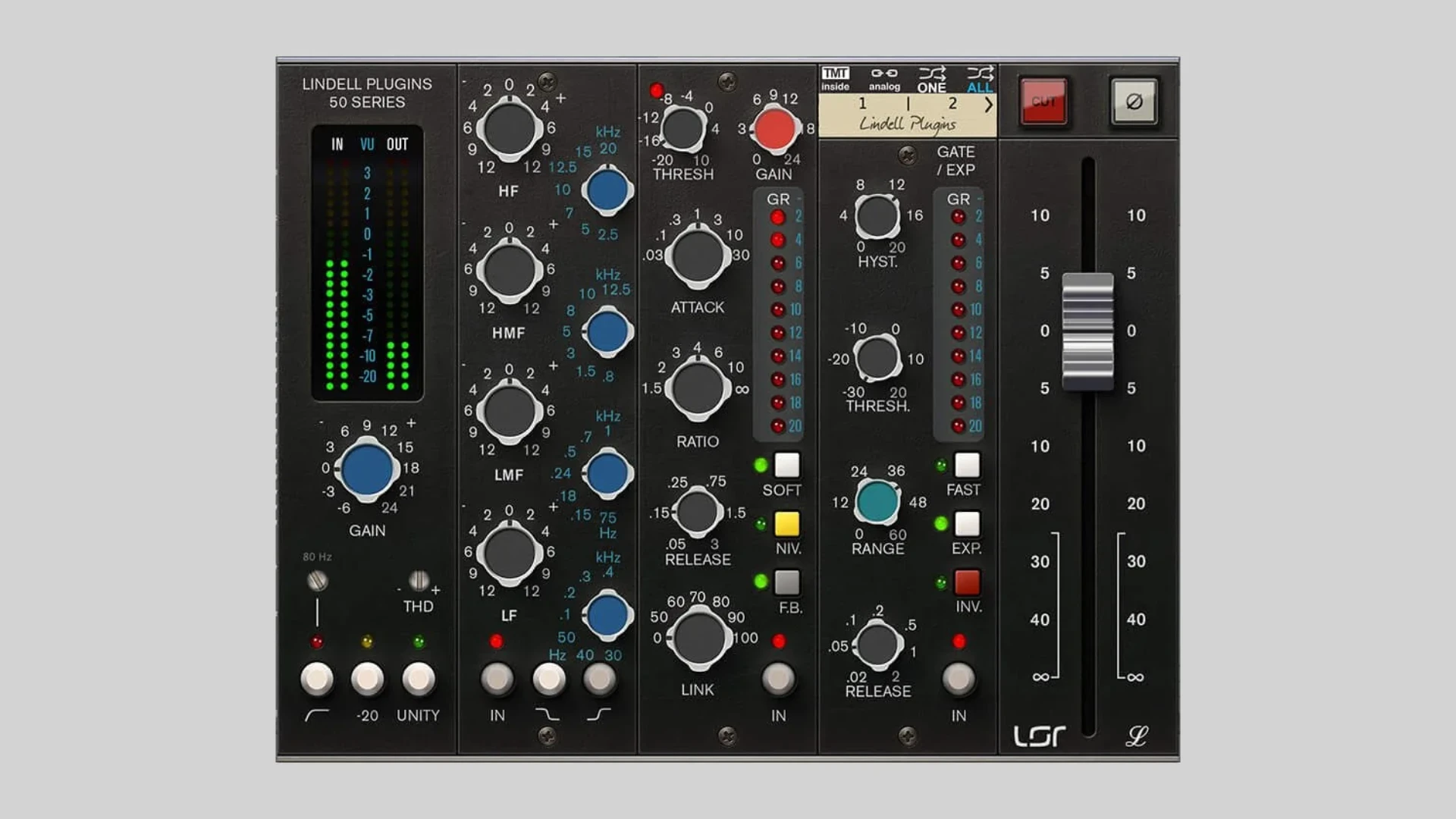Choose the ALL randomize option
The height and width of the screenshot is (819, 1456).
[x=980, y=80]
